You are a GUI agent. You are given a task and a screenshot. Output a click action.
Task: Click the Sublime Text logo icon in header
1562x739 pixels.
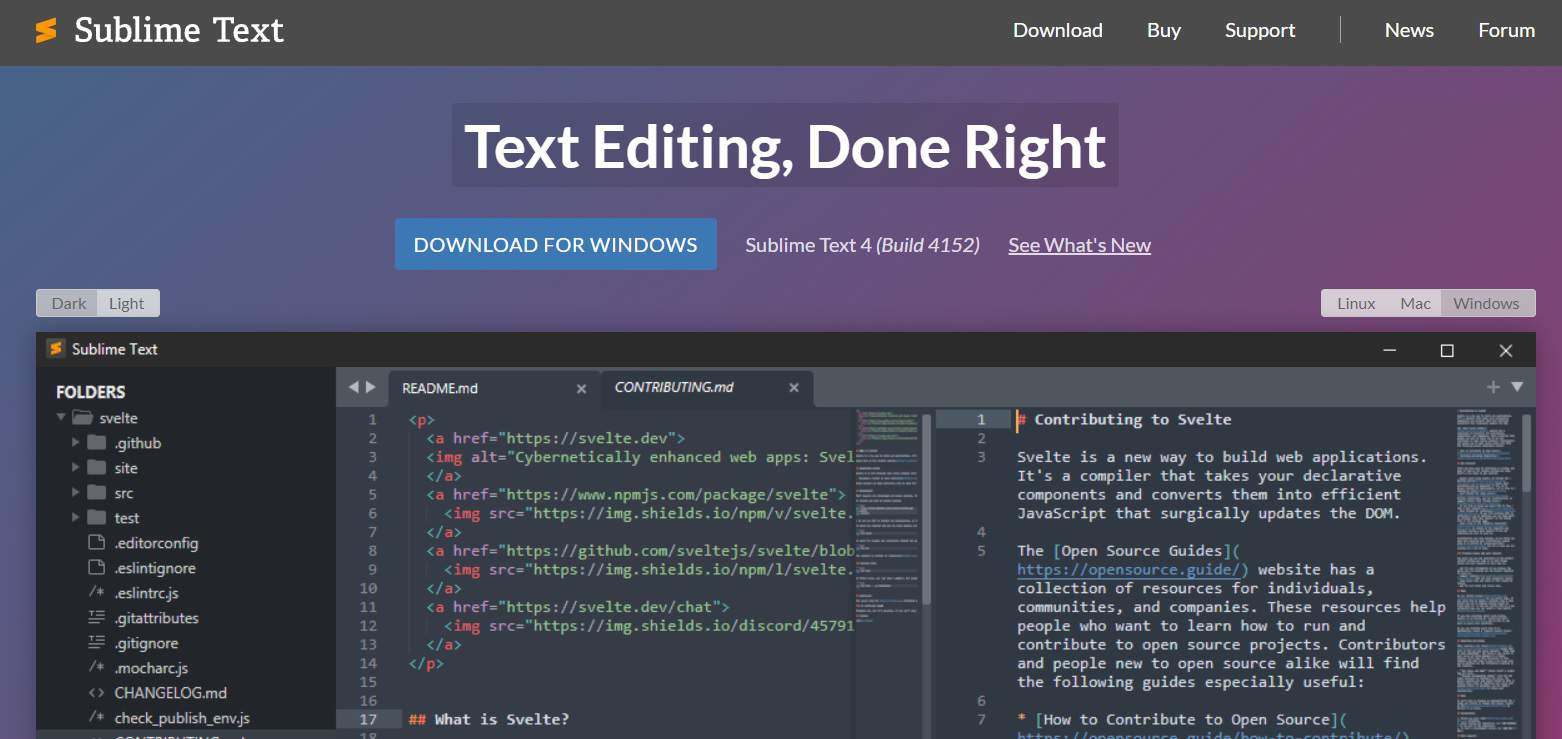point(46,31)
